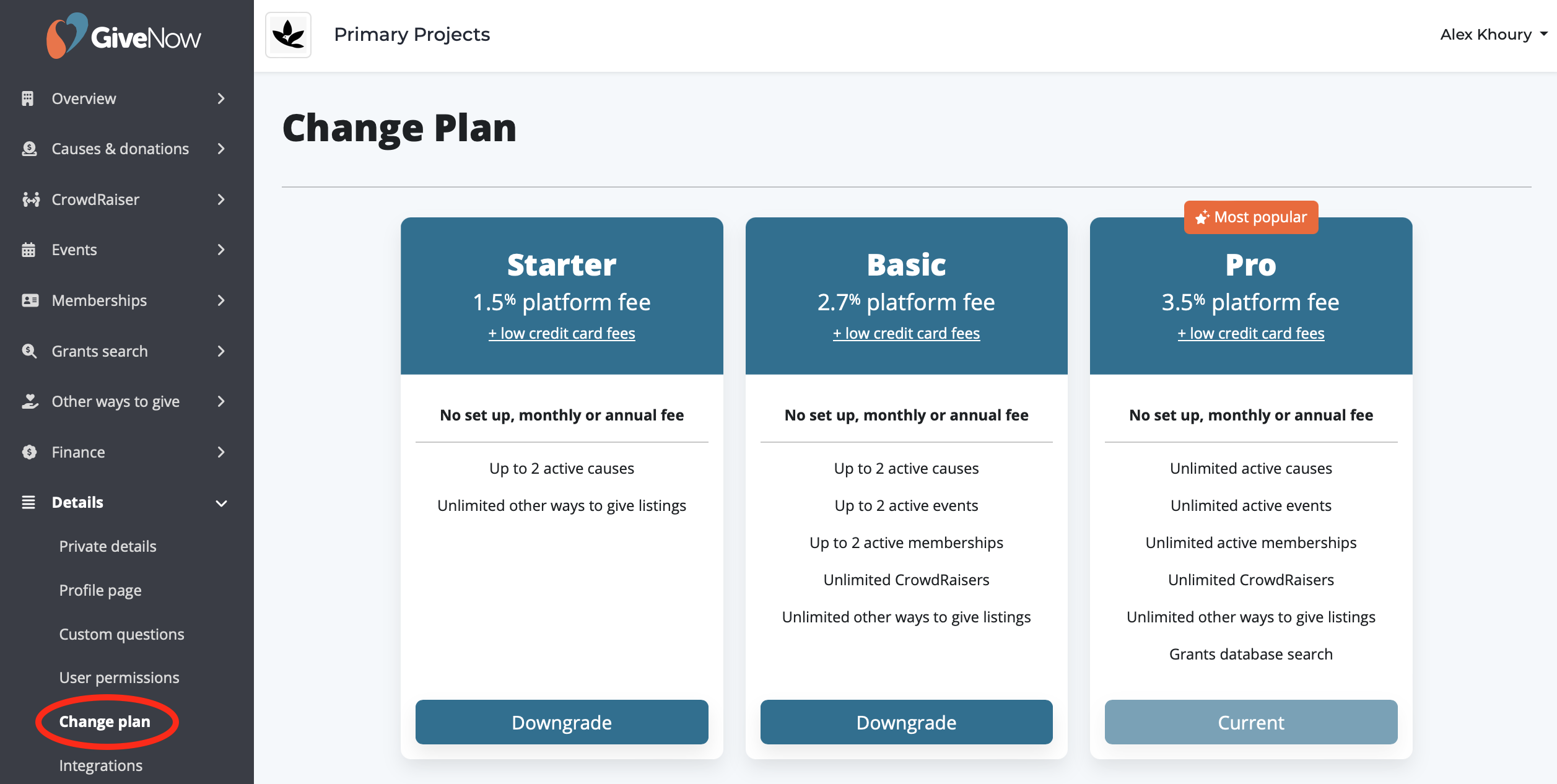Screen dimensions: 1557x784
Task: Click the Finance dollar icon
Action: click(x=29, y=452)
